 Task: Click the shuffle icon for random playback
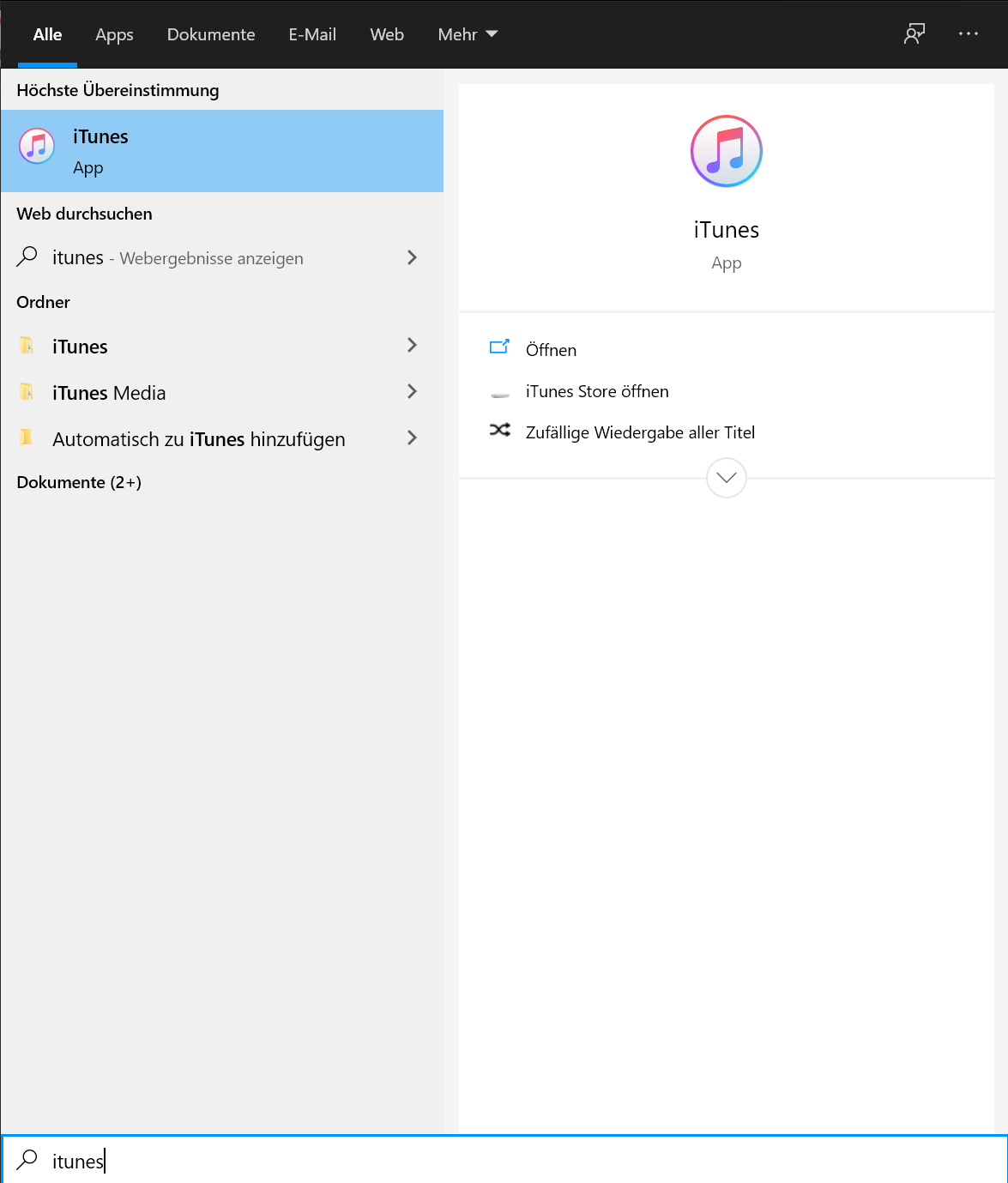500,431
